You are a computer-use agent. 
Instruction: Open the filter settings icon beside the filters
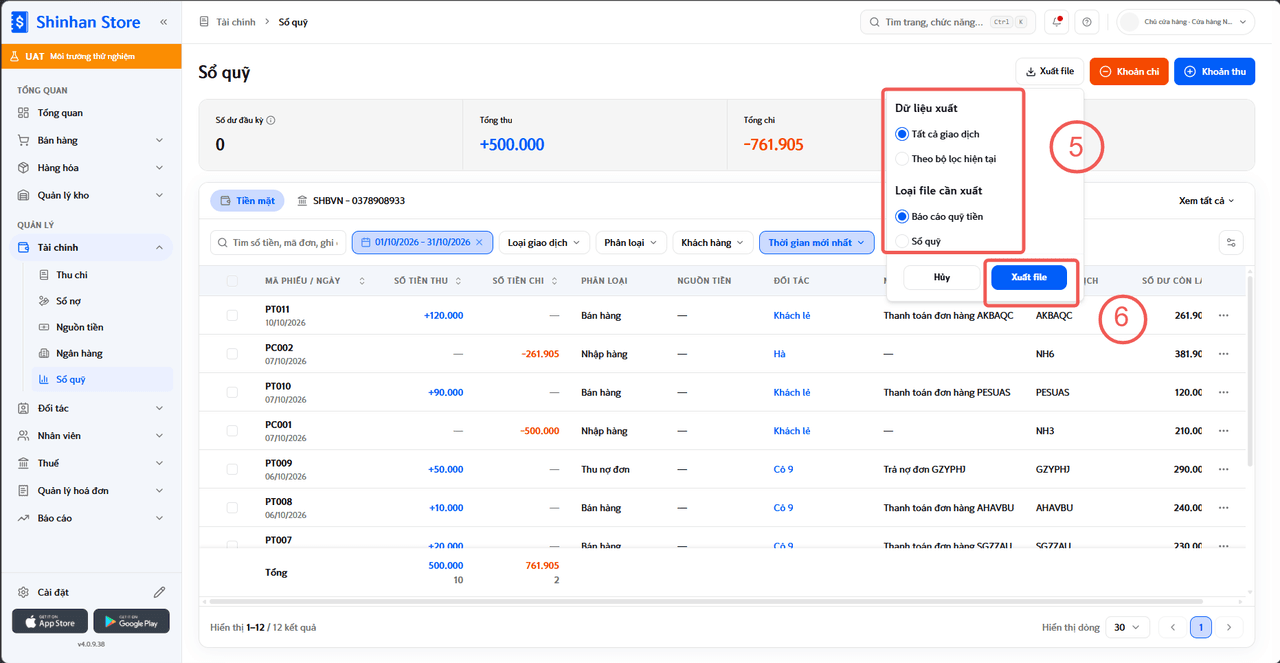(x=1233, y=242)
